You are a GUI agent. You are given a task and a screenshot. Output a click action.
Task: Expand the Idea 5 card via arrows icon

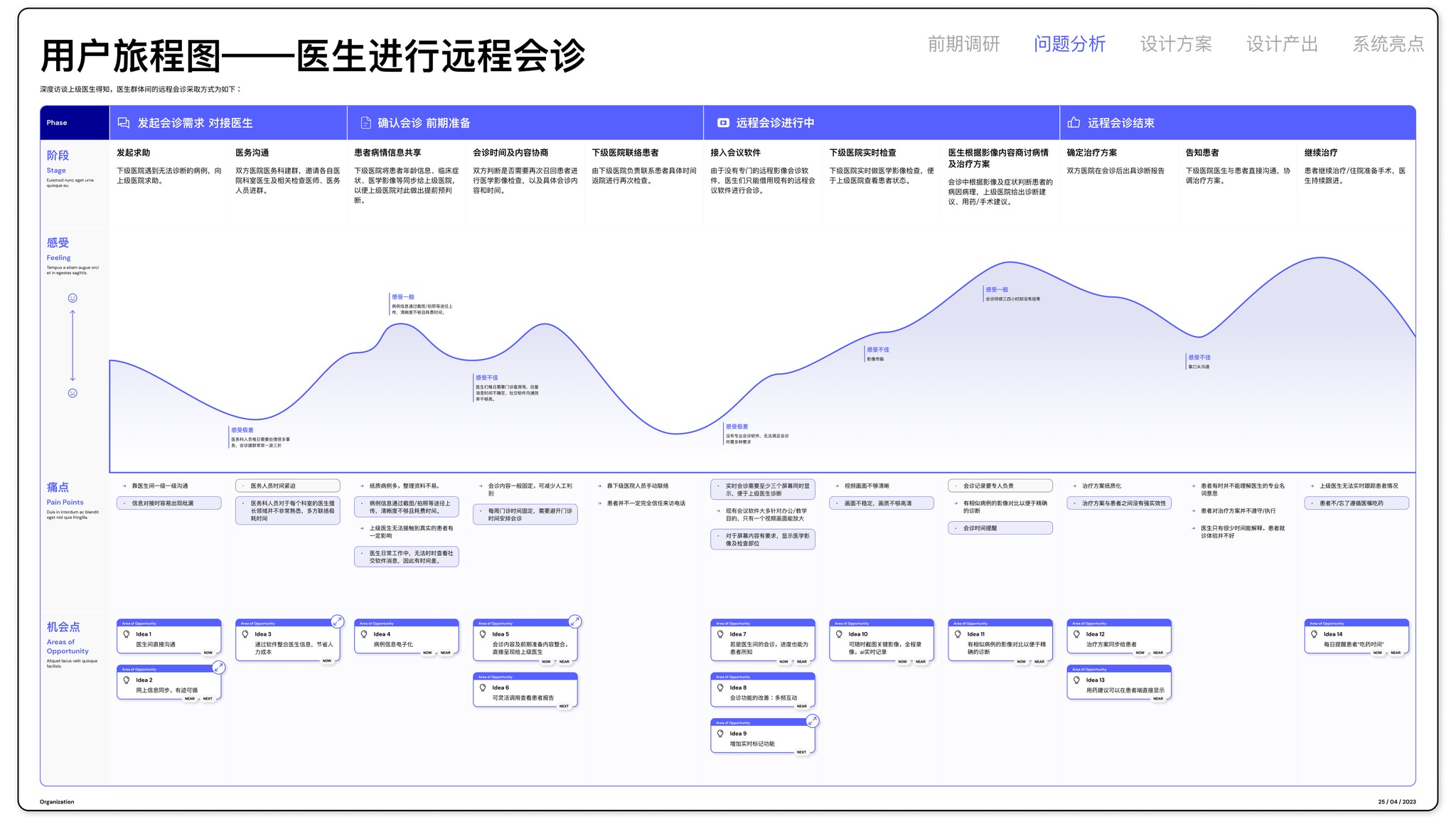point(575,621)
